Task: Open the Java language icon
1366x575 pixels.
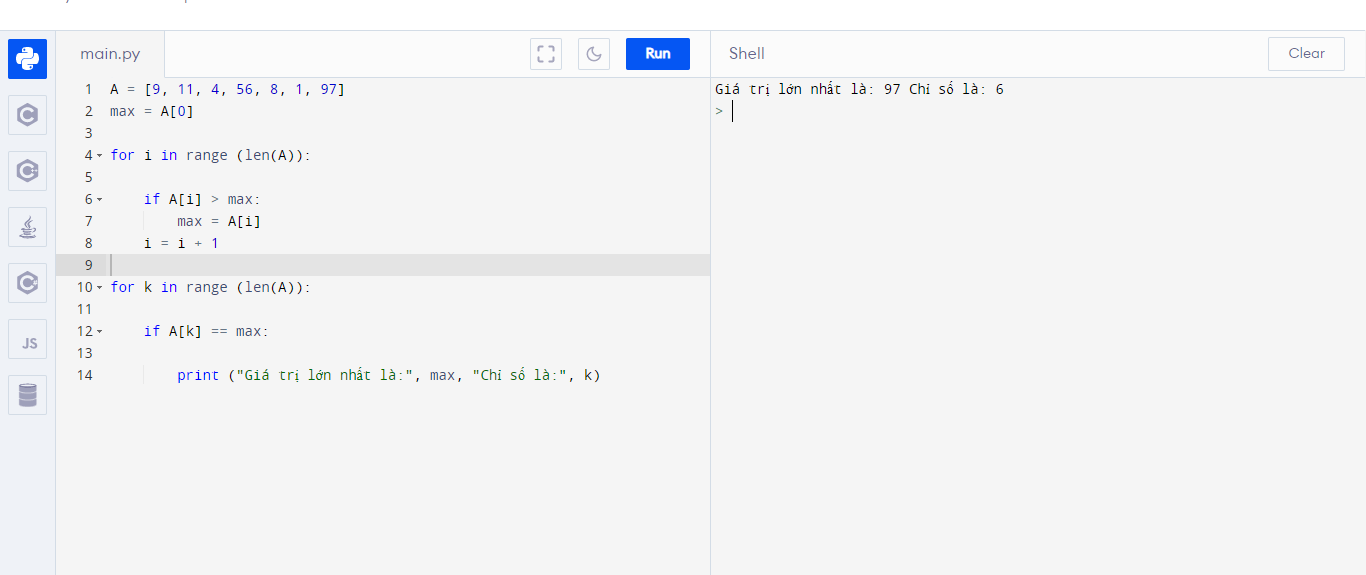Action: (x=28, y=227)
